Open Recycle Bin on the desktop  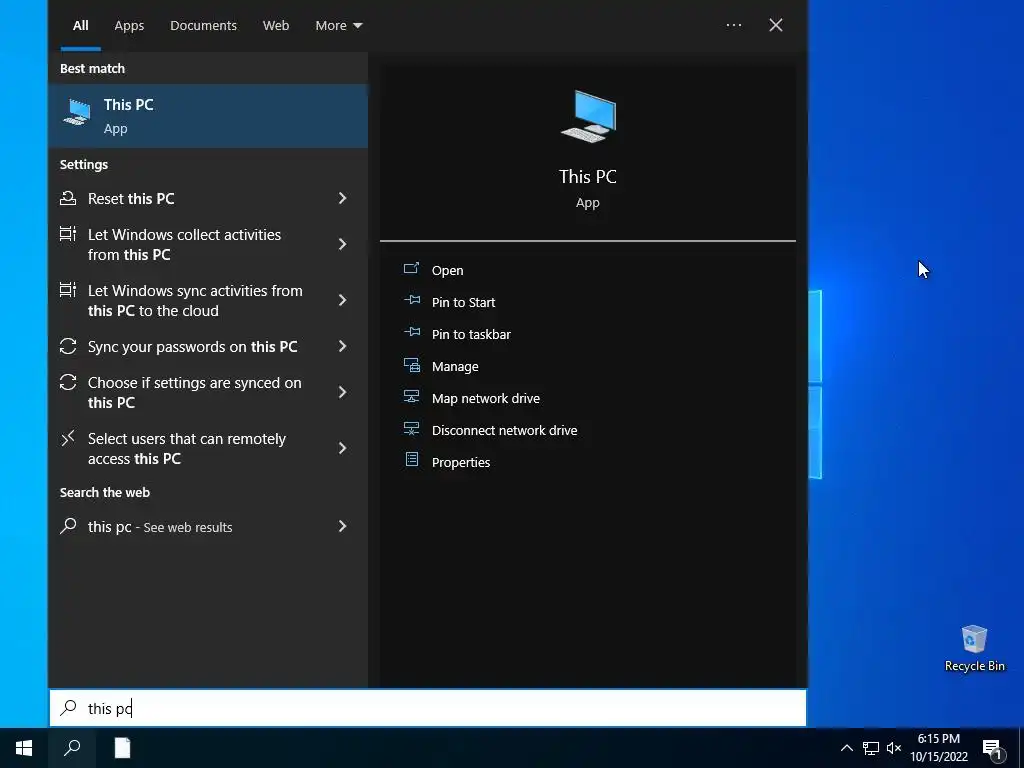coord(974,648)
